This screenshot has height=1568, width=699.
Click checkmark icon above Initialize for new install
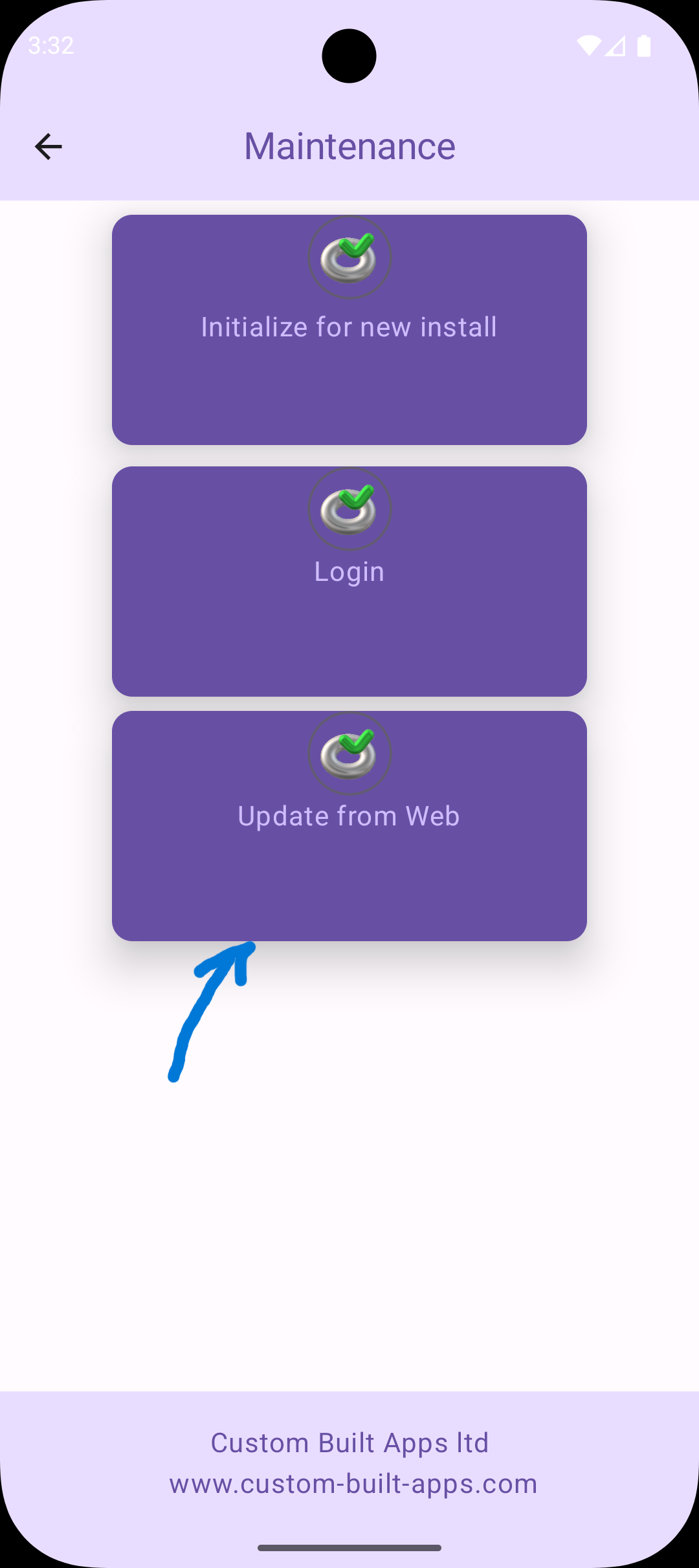[349, 257]
